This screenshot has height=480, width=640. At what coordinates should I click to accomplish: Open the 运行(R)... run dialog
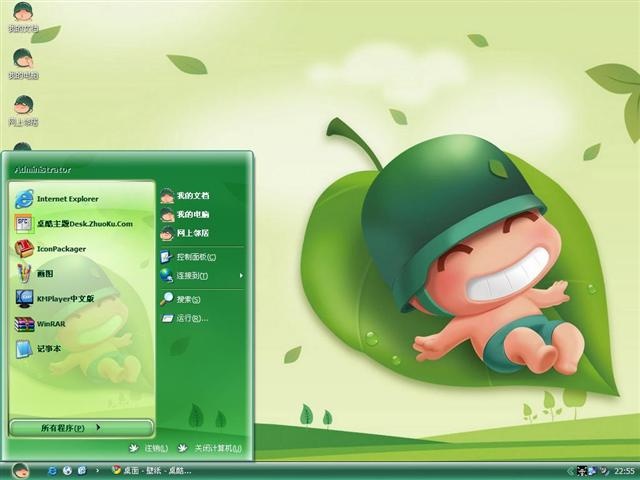coord(203,318)
